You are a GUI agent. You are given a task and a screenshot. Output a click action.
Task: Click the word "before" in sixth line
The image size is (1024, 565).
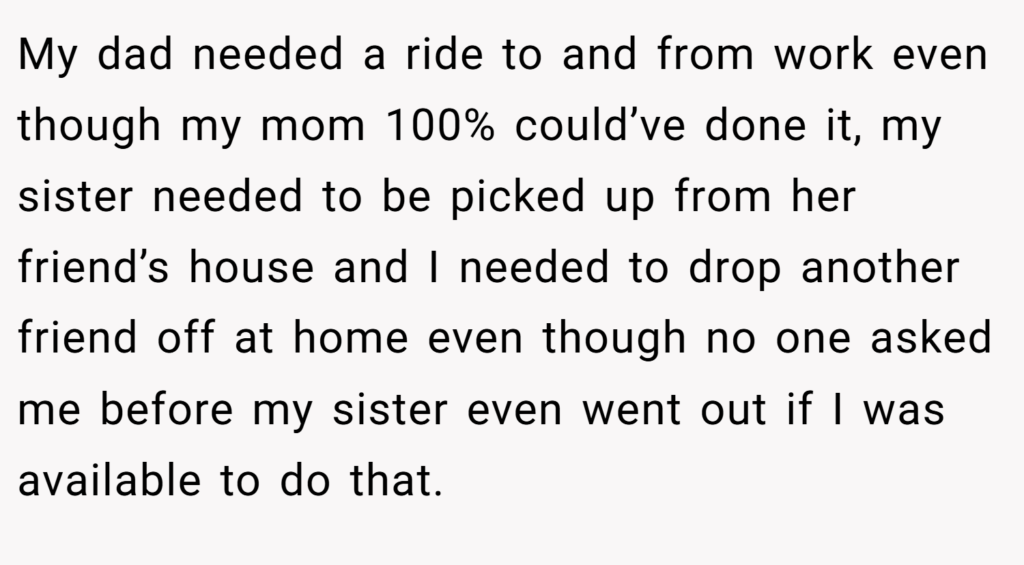click(167, 410)
